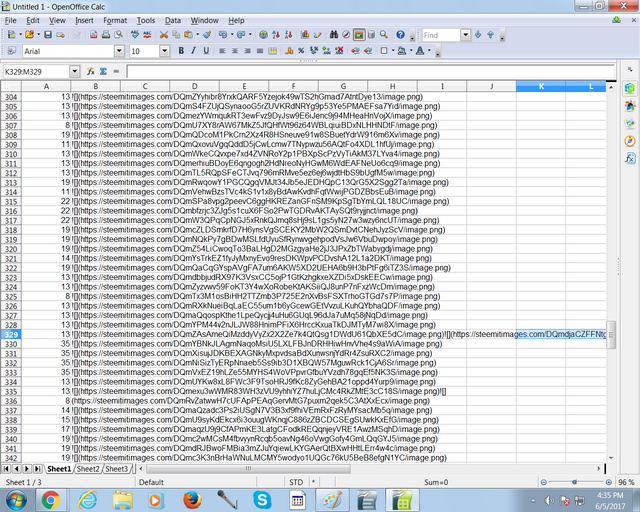Switch to the Sheet2 tab
This screenshot has width=640, height=512.
pyautogui.click(x=88, y=469)
